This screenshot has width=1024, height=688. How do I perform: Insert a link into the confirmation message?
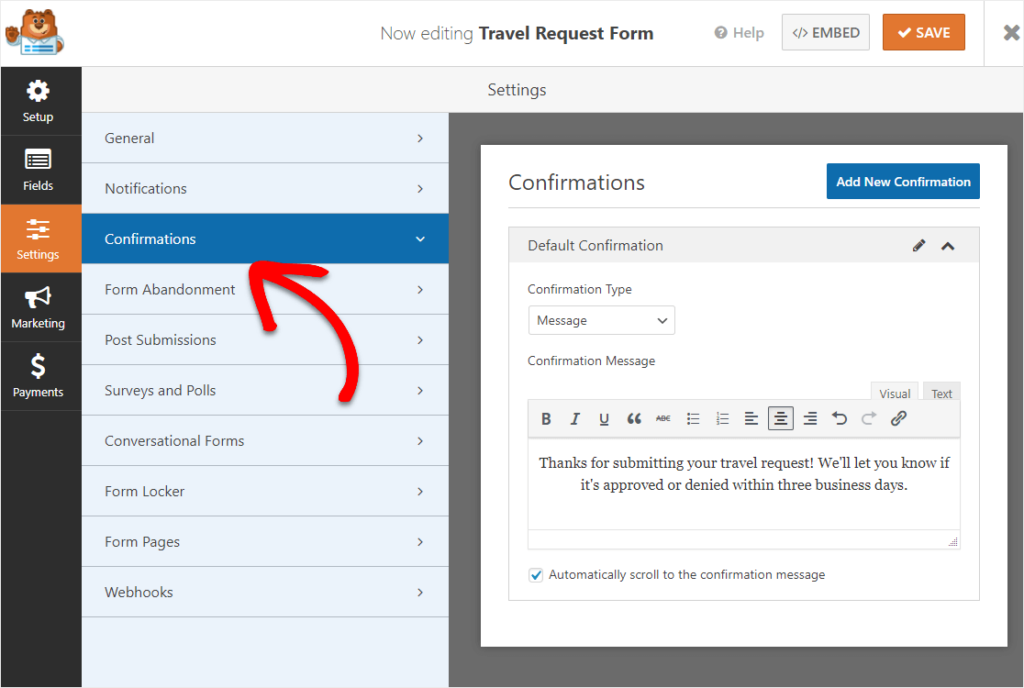[898, 418]
